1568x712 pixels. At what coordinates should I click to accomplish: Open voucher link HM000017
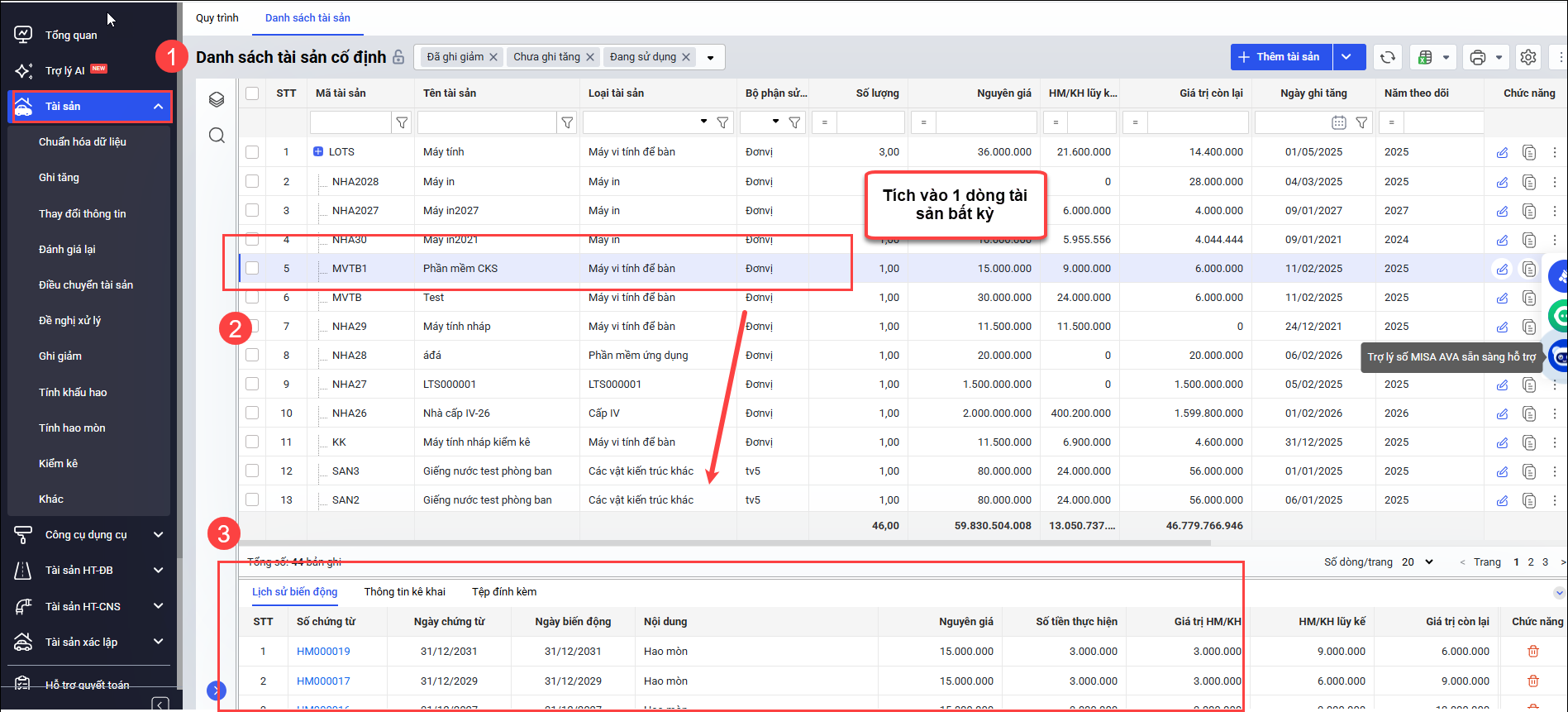(323, 681)
